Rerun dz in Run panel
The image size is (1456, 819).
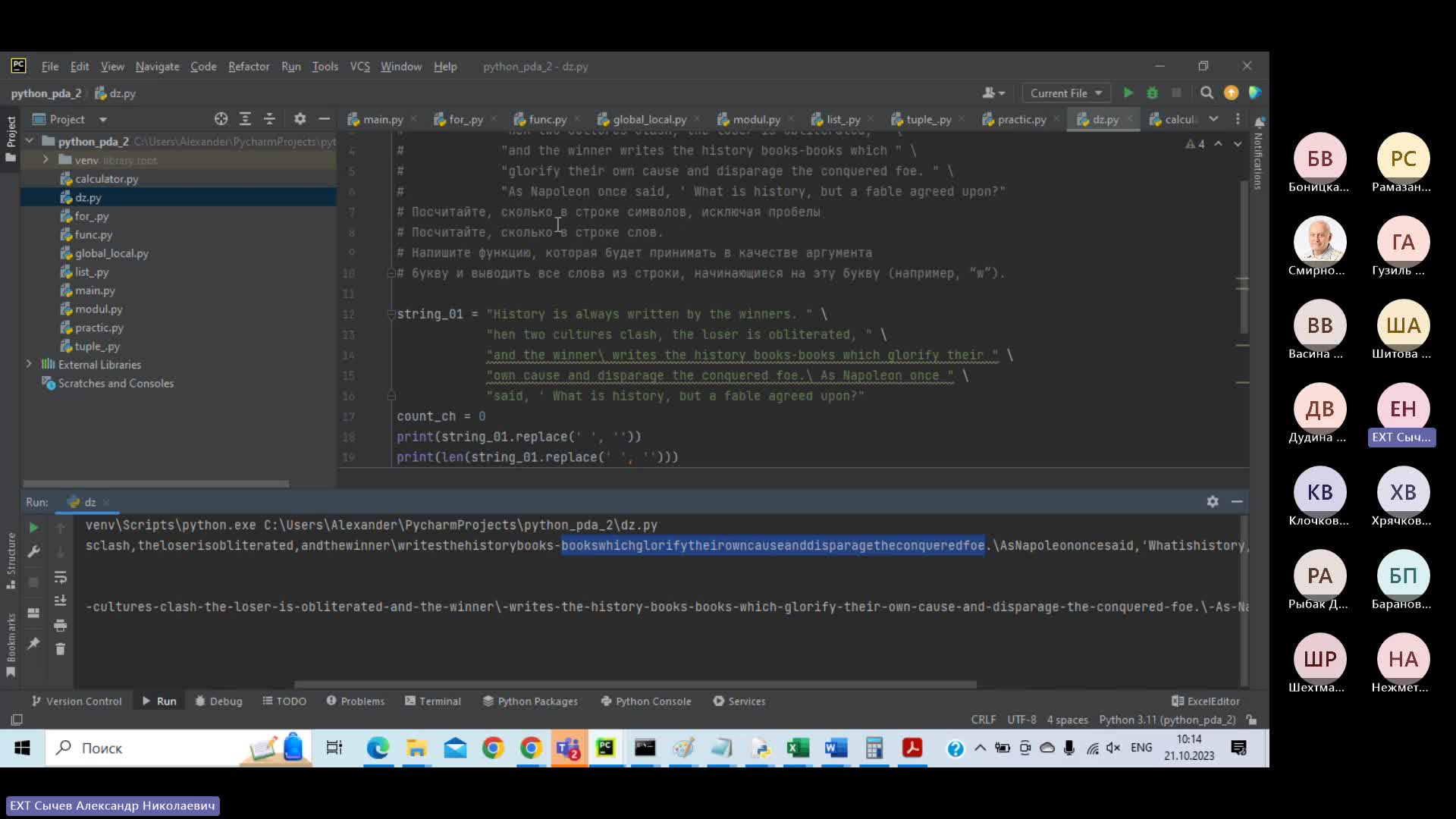pyautogui.click(x=33, y=528)
